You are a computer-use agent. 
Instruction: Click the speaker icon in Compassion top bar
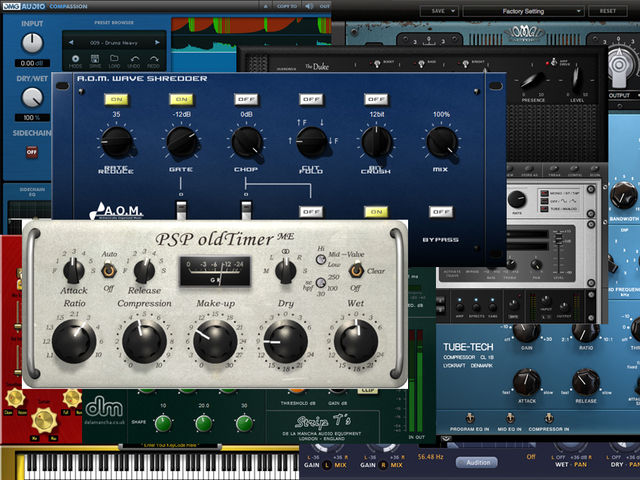(309, 6)
